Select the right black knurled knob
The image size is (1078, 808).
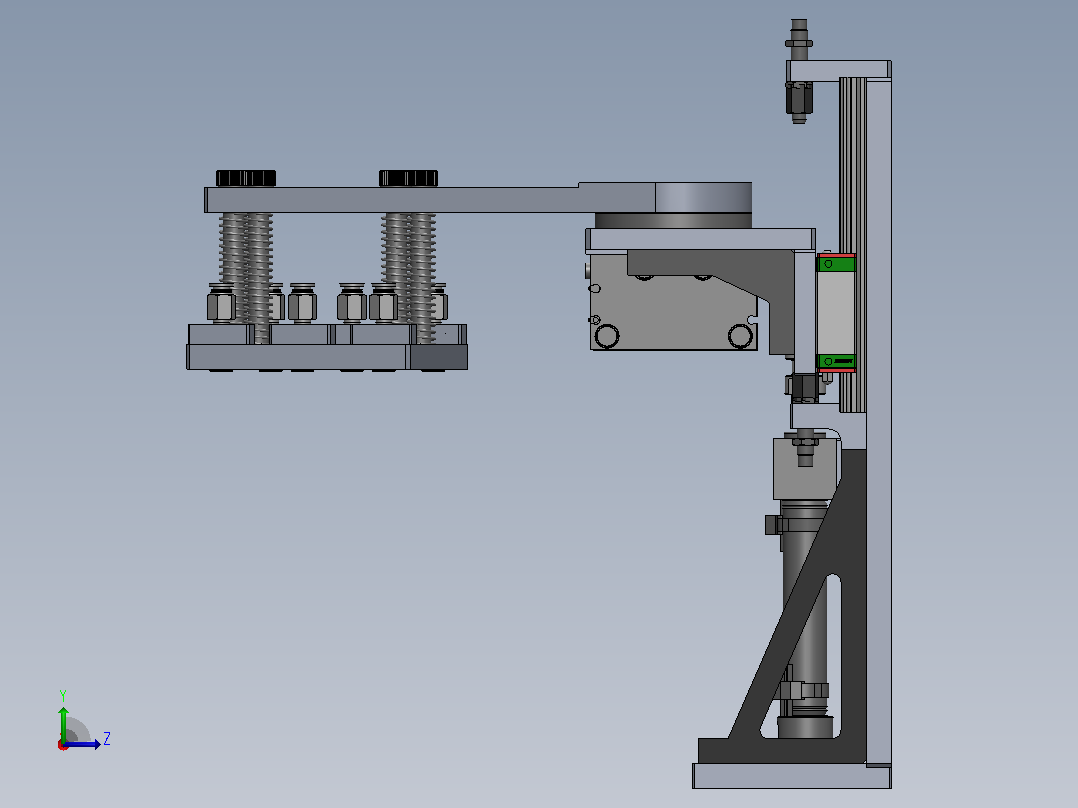(x=408, y=178)
